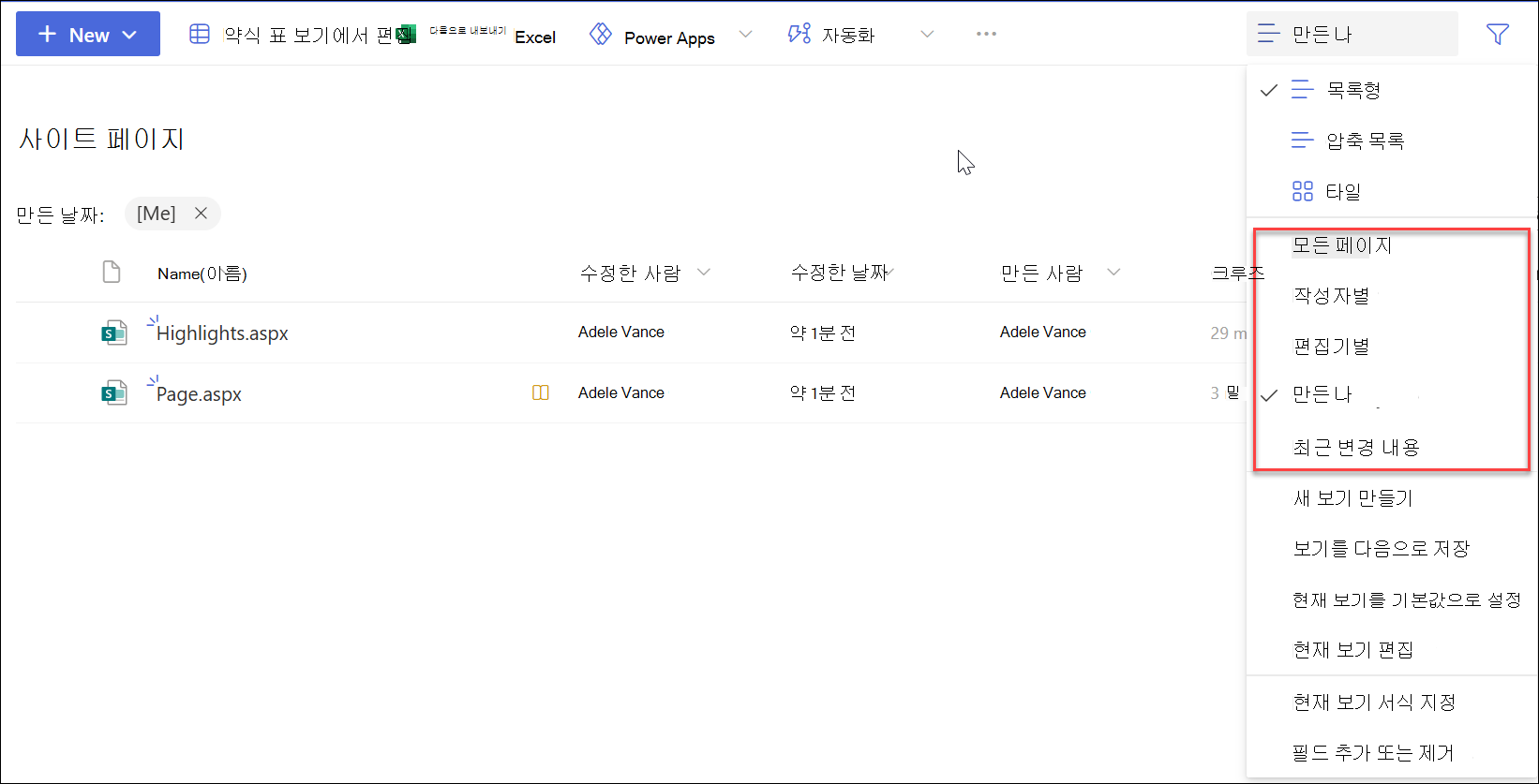The height and width of the screenshot is (784, 1539).
Task: Click the grid view edit icon
Action: [200, 35]
